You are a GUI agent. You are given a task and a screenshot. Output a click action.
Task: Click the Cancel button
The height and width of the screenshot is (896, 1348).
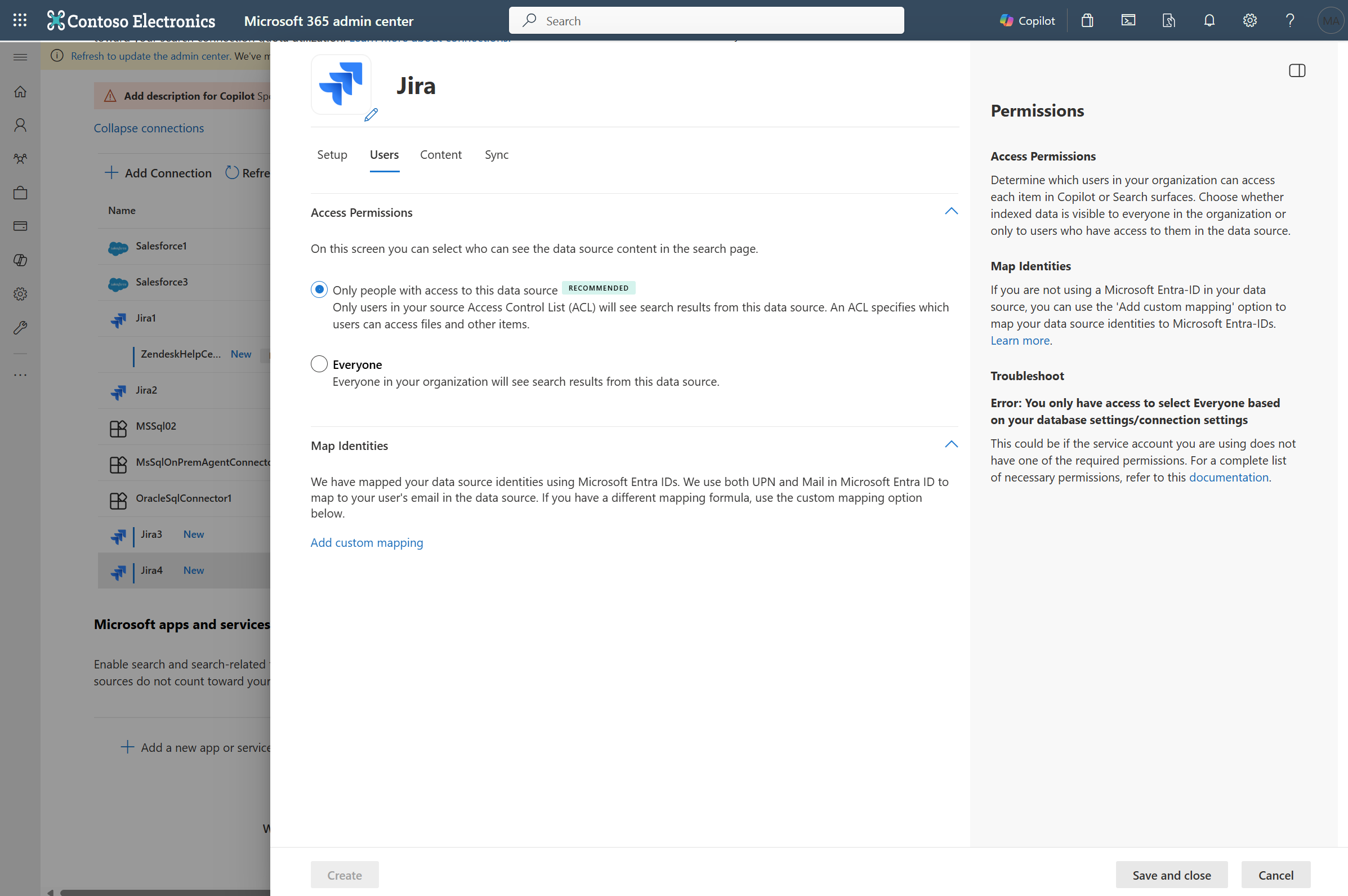pyautogui.click(x=1275, y=875)
